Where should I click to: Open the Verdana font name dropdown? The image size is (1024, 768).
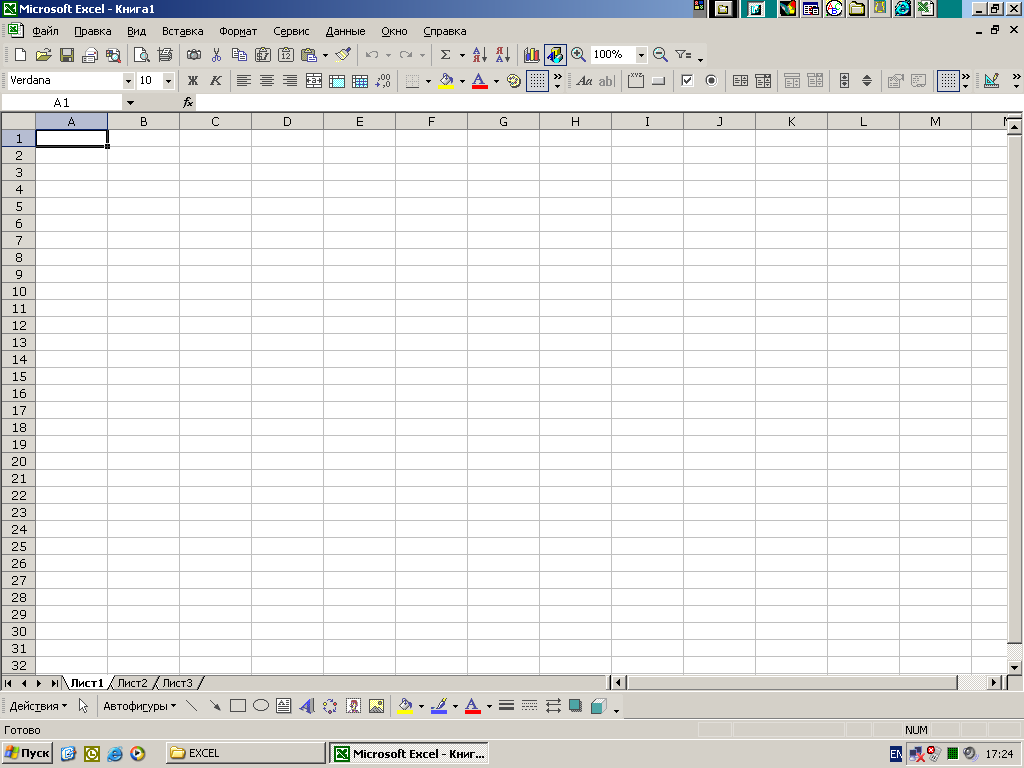[x=128, y=80]
